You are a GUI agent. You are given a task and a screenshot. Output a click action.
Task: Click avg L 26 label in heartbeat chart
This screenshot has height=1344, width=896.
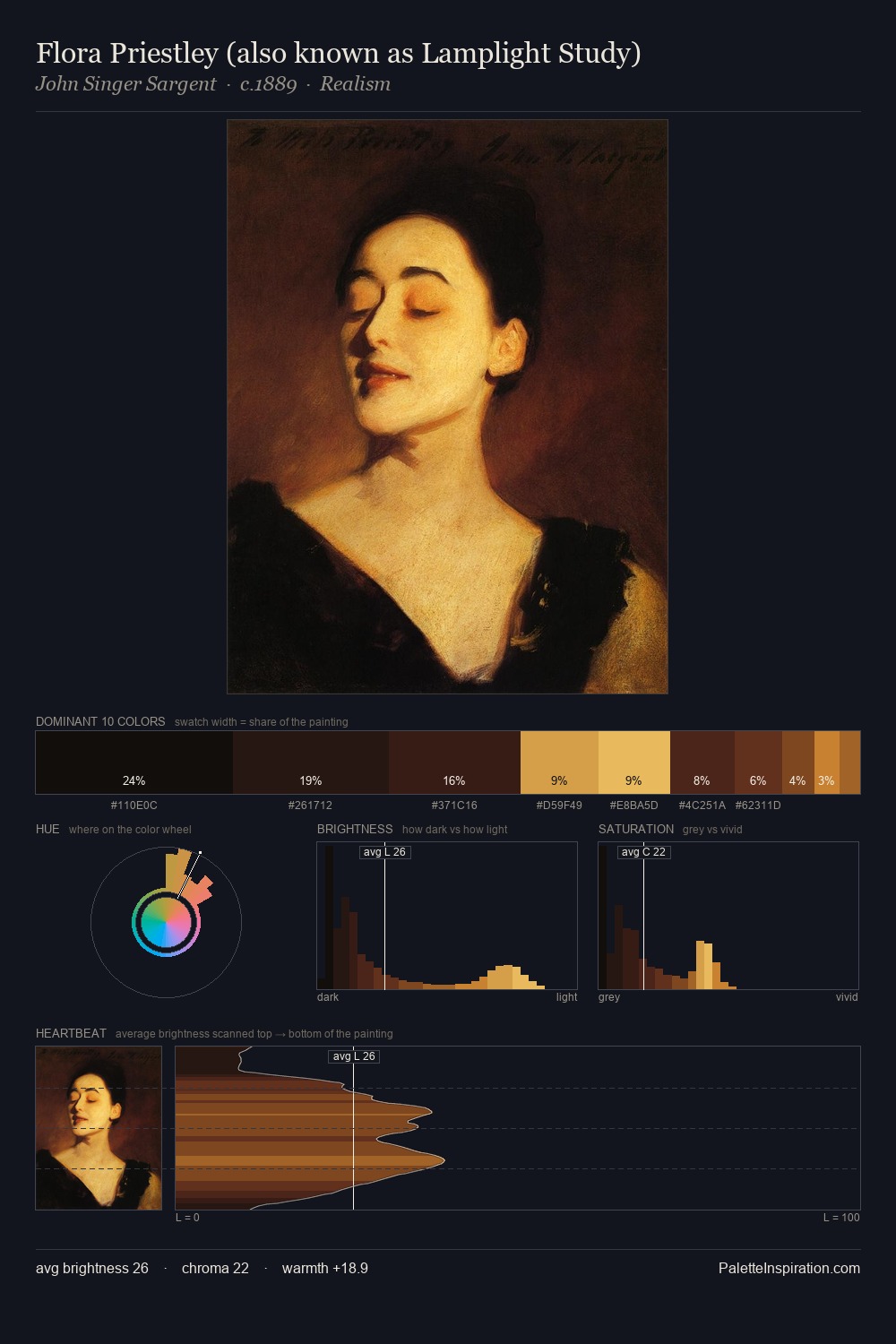354,1056
